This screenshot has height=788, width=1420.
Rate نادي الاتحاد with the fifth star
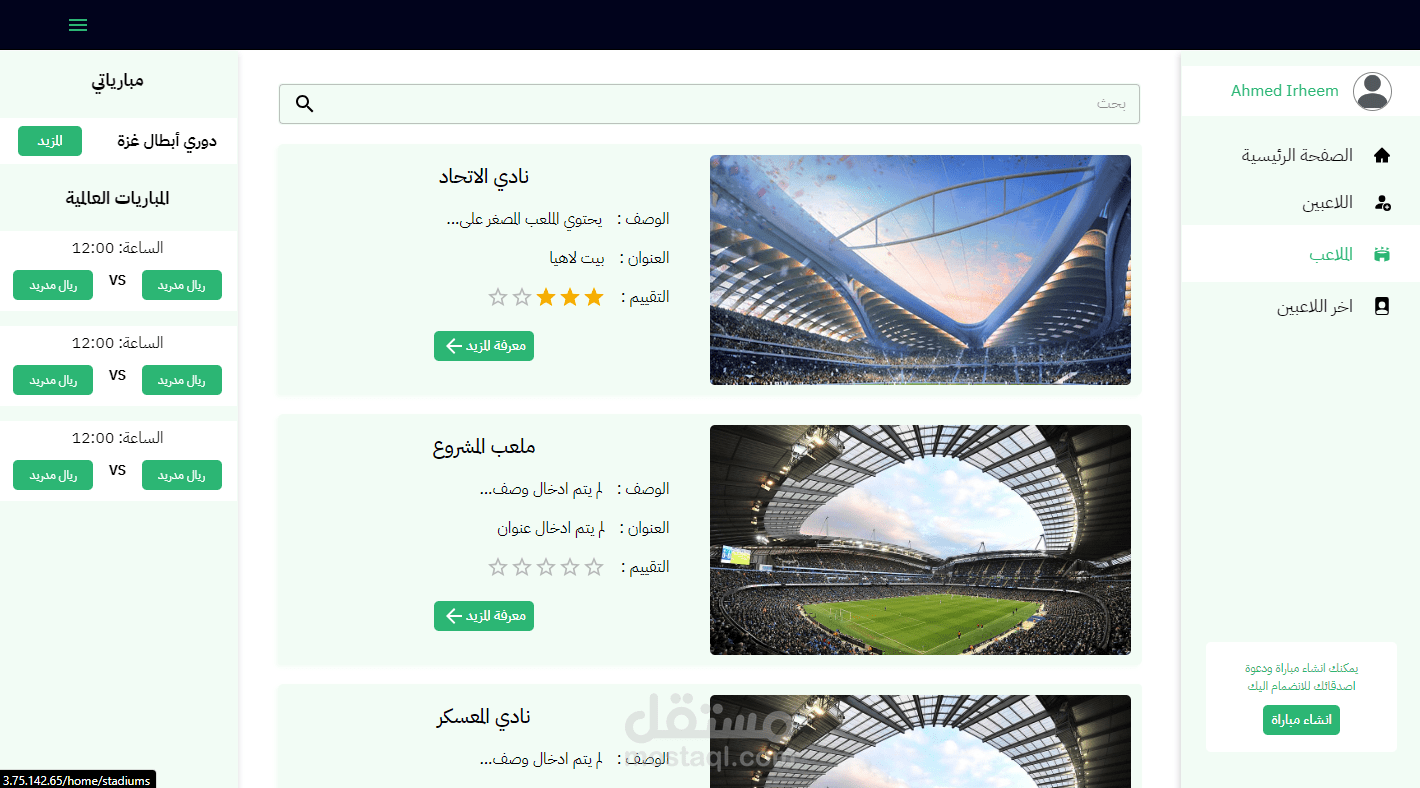click(498, 297)
